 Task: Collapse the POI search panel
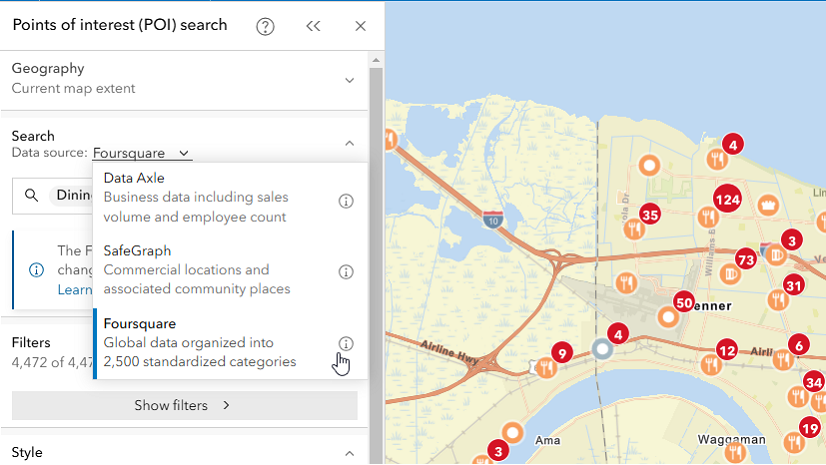point(313,26)
